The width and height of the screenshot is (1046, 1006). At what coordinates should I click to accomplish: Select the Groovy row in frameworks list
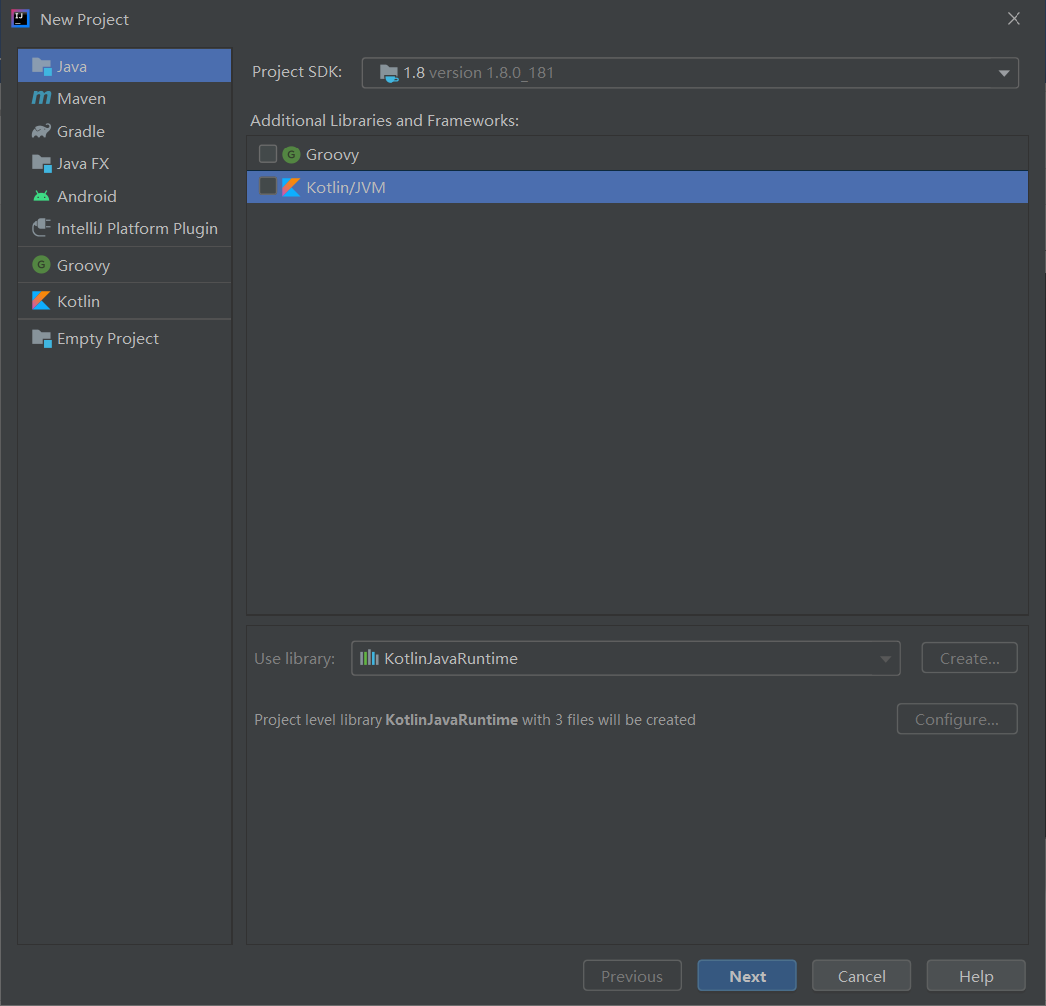(637, 154)
